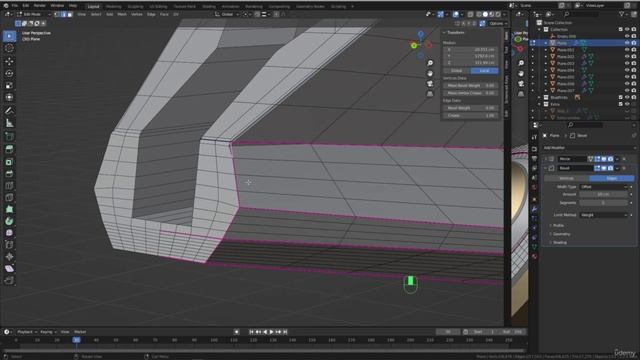Open the File menu
The width and height of the screenshot is (640, 360).
tap(15, 6)
